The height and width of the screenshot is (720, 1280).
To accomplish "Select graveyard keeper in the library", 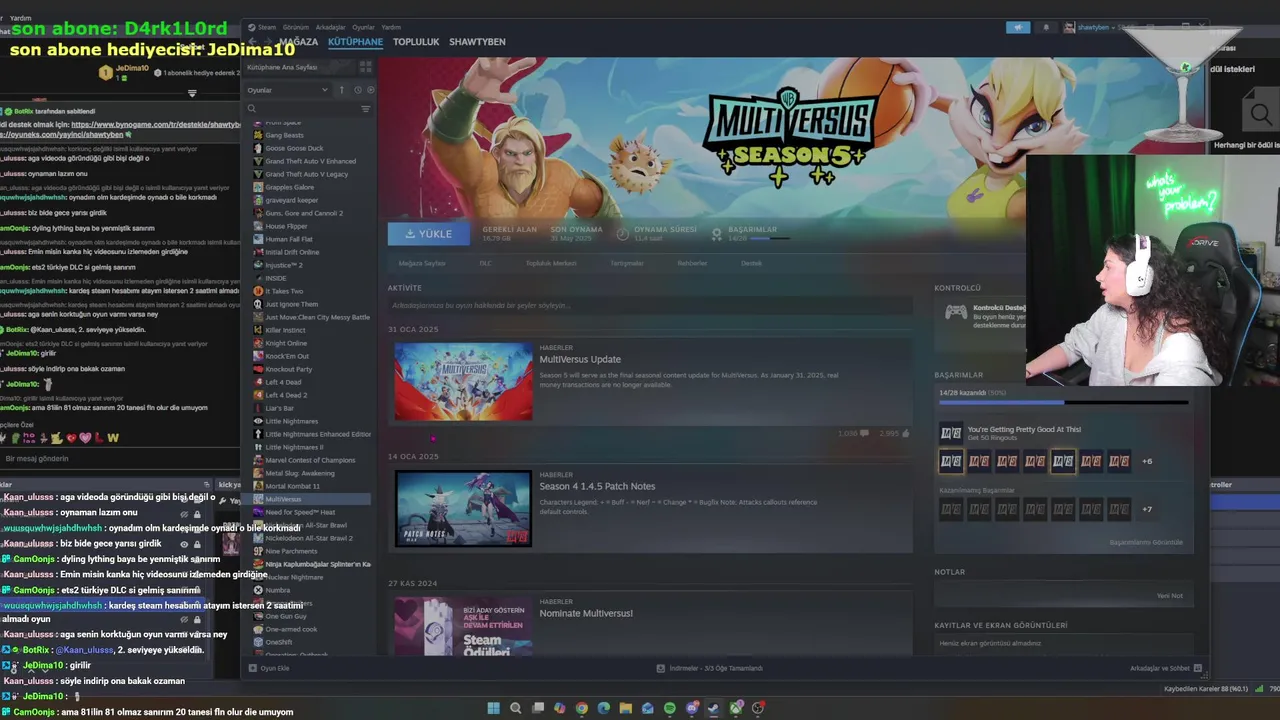I will (x=291, y=200).
